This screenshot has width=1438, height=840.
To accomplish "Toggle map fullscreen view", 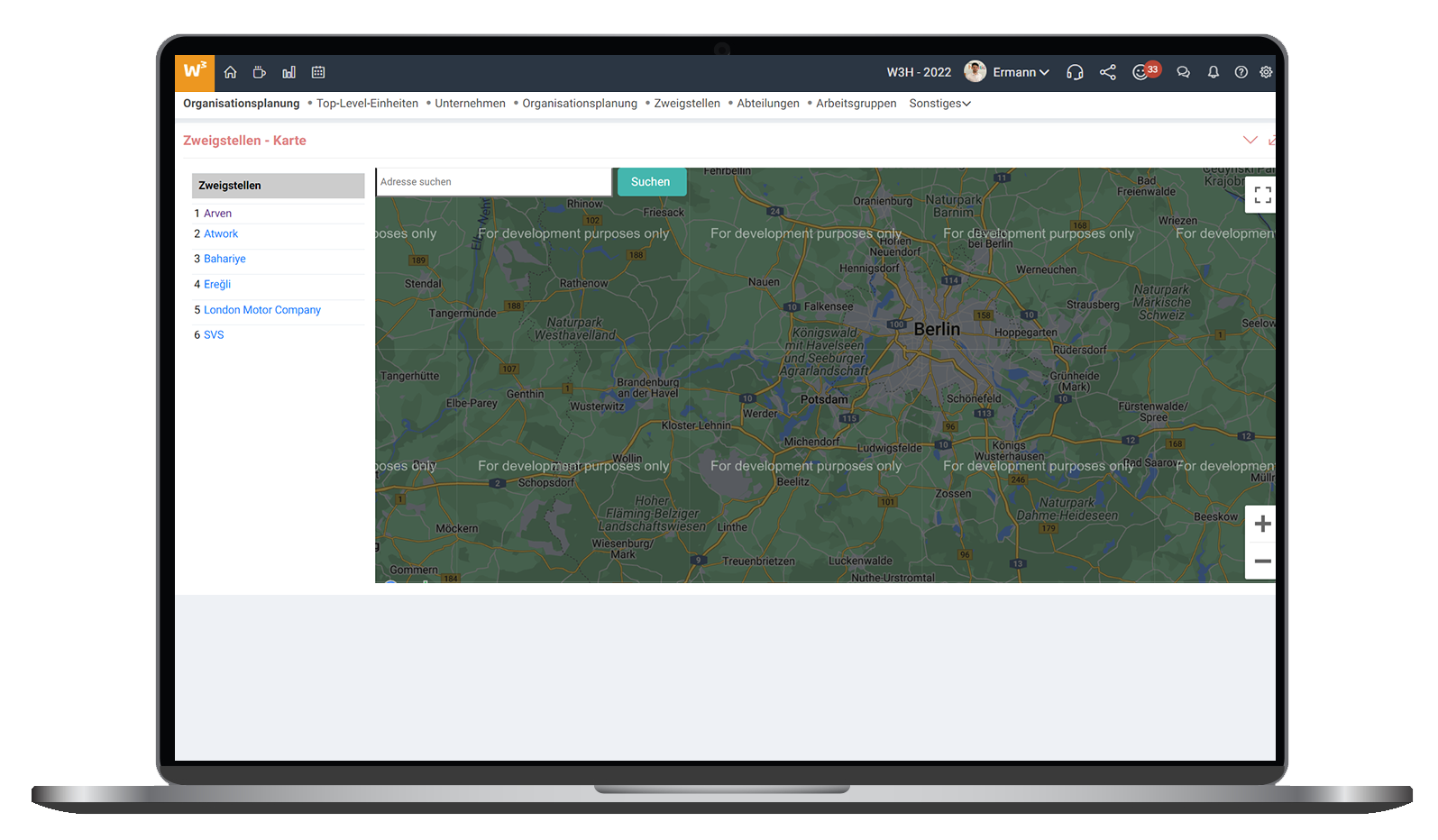I will tap(1262, 195).
